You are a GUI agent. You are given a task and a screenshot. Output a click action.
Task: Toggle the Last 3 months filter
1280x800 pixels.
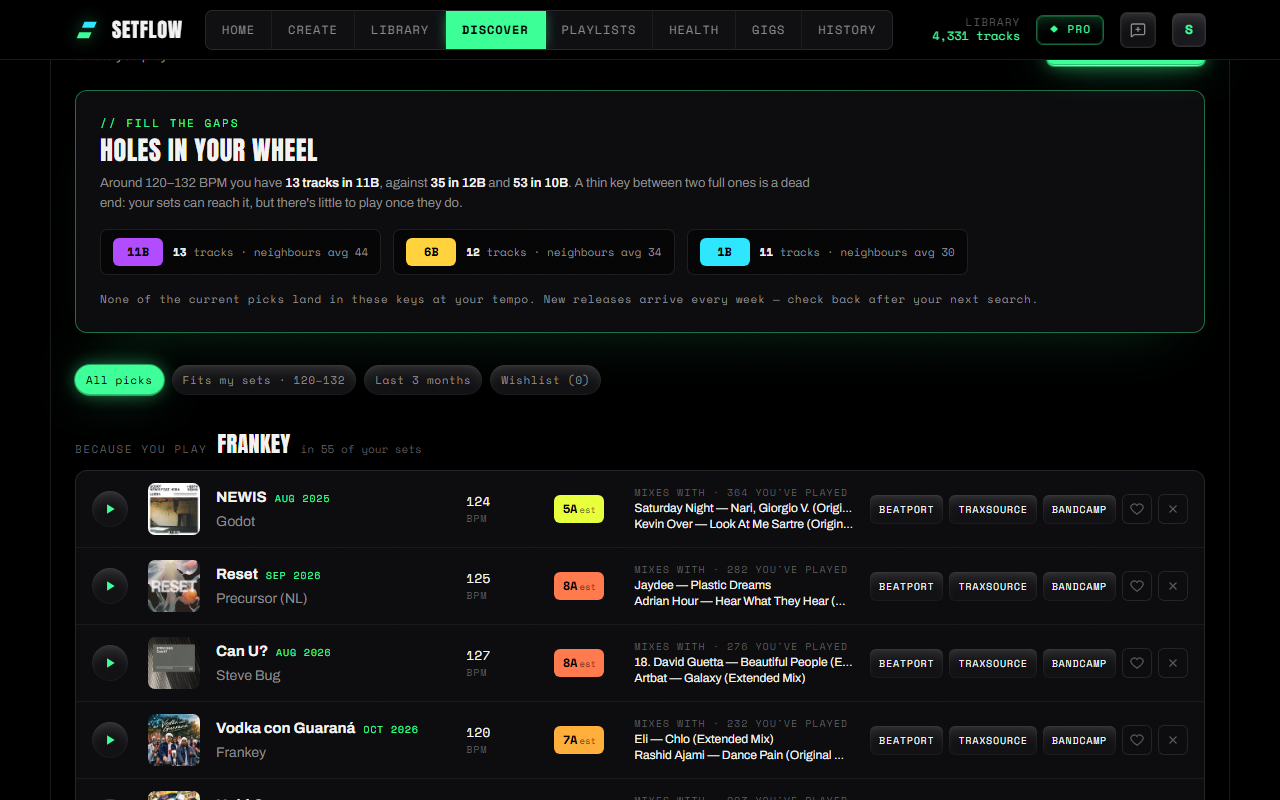tap(423, 380)
